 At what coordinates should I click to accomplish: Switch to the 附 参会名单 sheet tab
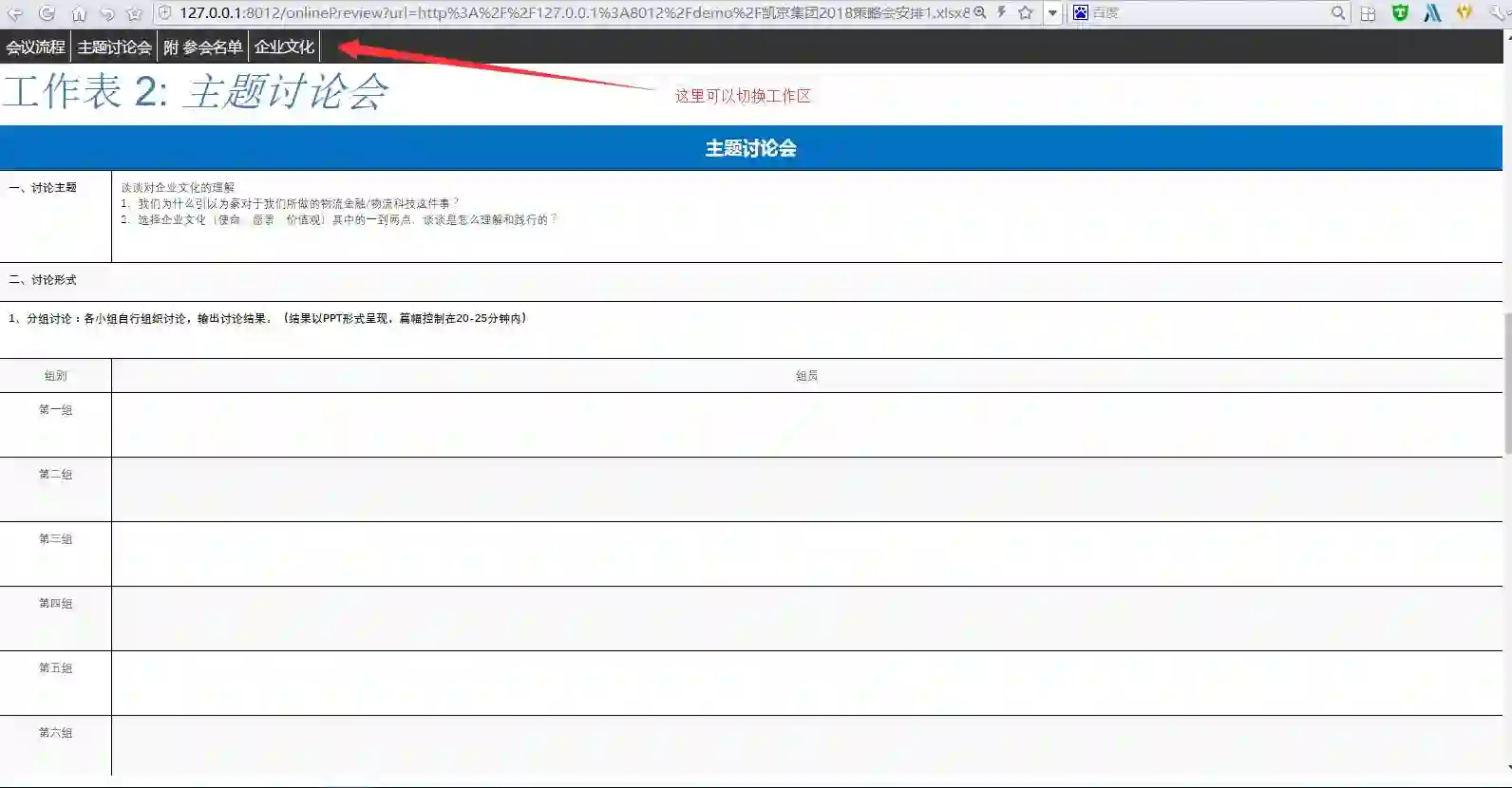(x=202, y=47)
